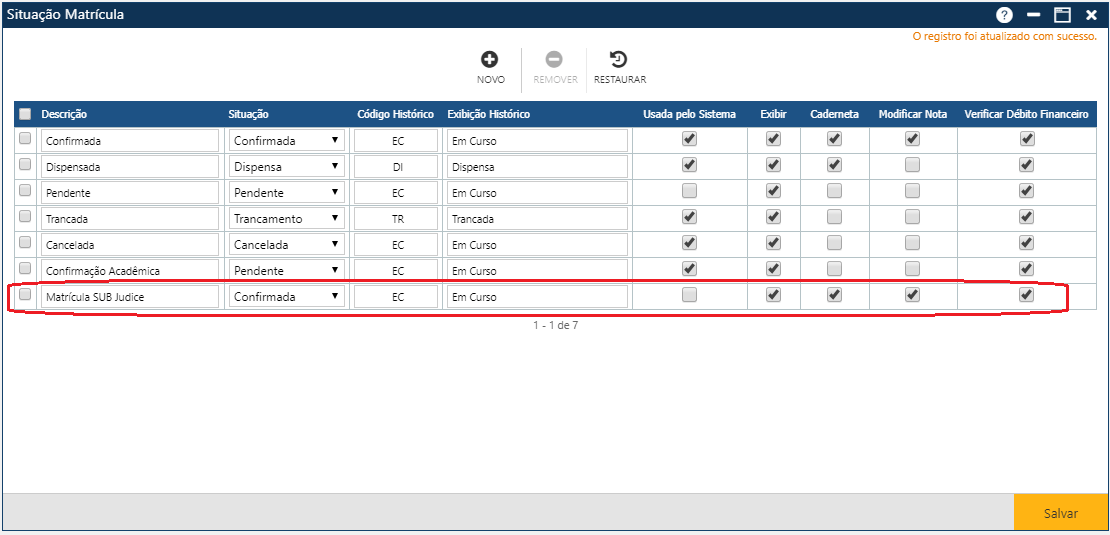This screenshot has height=535, width=1110.
Task: Click the Remover minus icon
Action: 554,61
